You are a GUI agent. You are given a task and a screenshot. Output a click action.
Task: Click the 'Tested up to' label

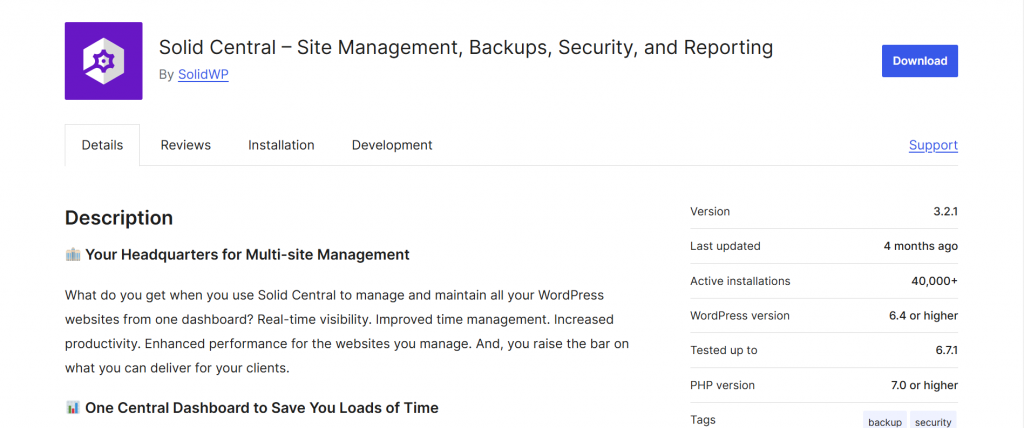point(724,350)
